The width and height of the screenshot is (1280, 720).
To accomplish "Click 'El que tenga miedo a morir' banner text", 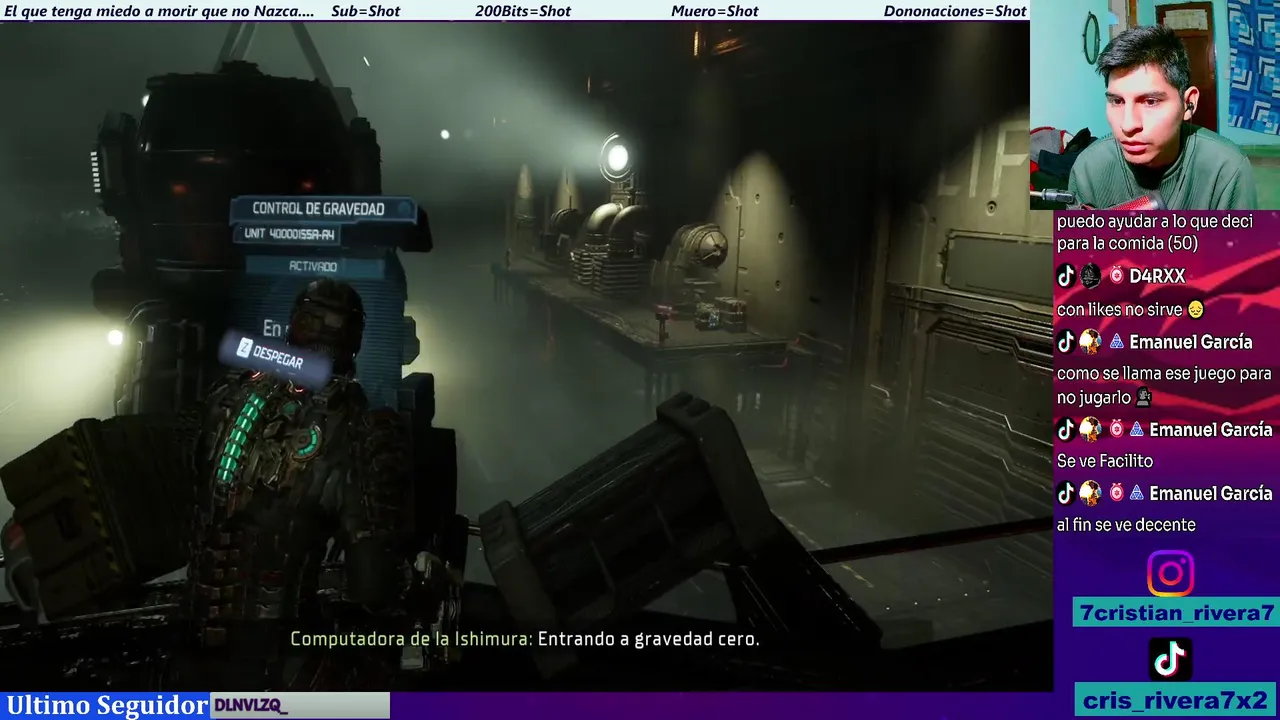I will click(x=159, y=11).
